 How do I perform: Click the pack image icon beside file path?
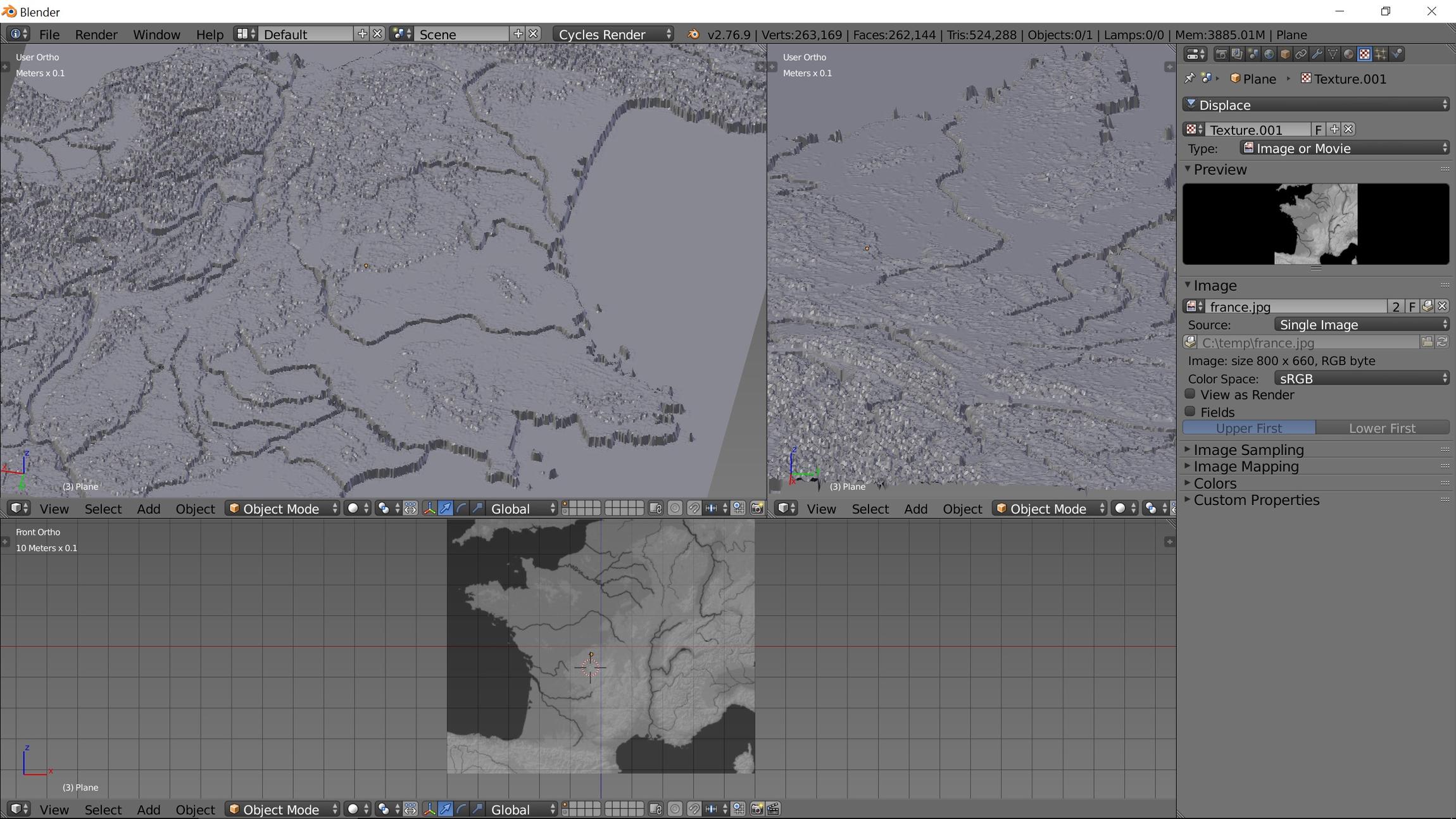[1190, 342]
